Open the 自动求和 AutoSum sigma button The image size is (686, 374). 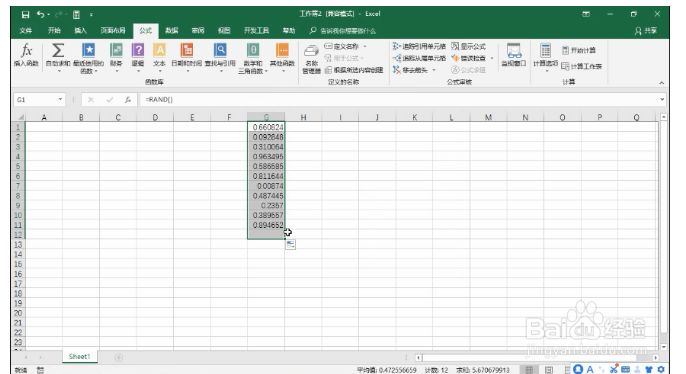58,57
